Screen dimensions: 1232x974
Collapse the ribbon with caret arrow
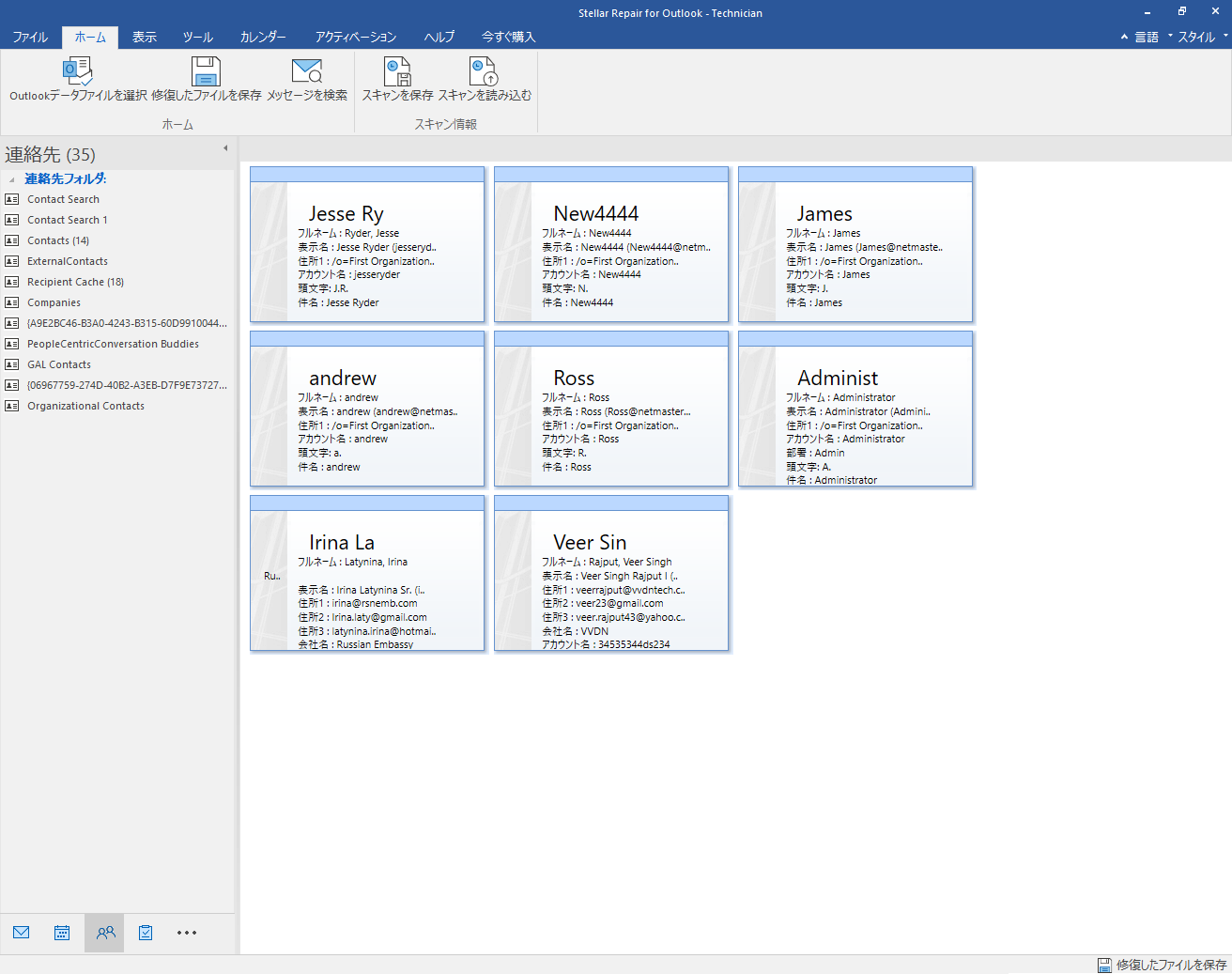(1124, 37)
